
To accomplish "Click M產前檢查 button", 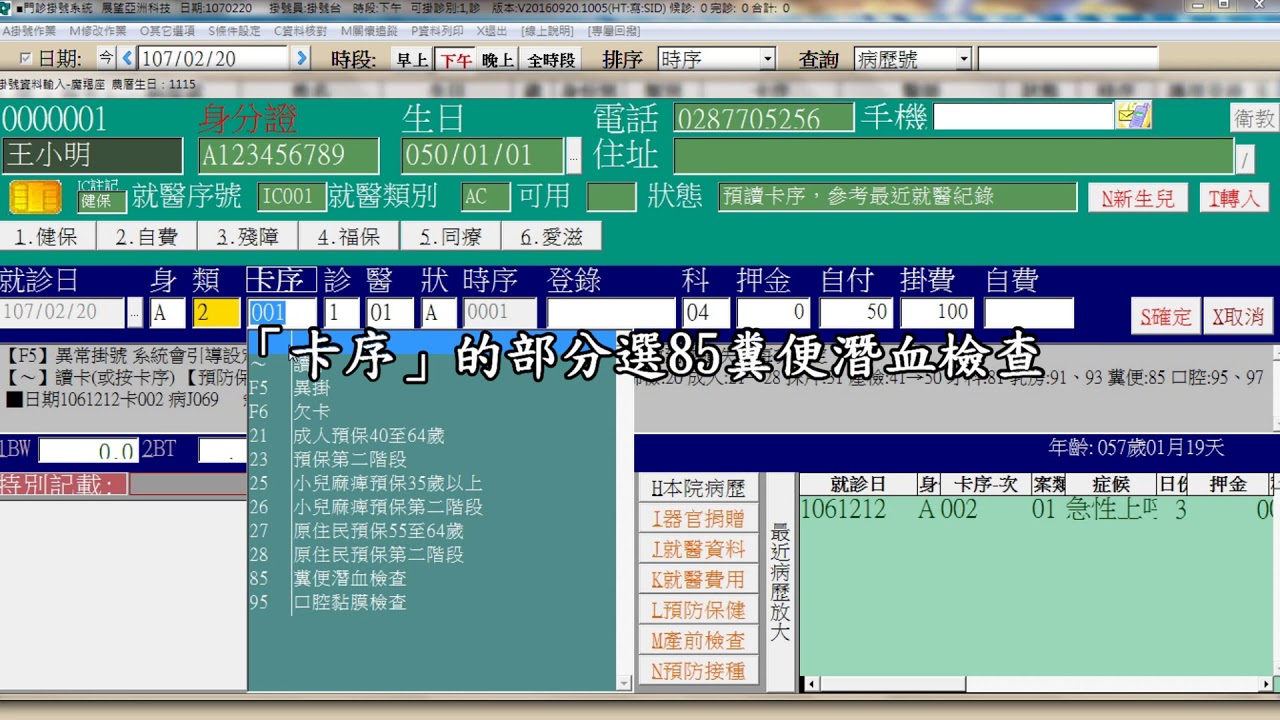I will click(x=698, y=640).
